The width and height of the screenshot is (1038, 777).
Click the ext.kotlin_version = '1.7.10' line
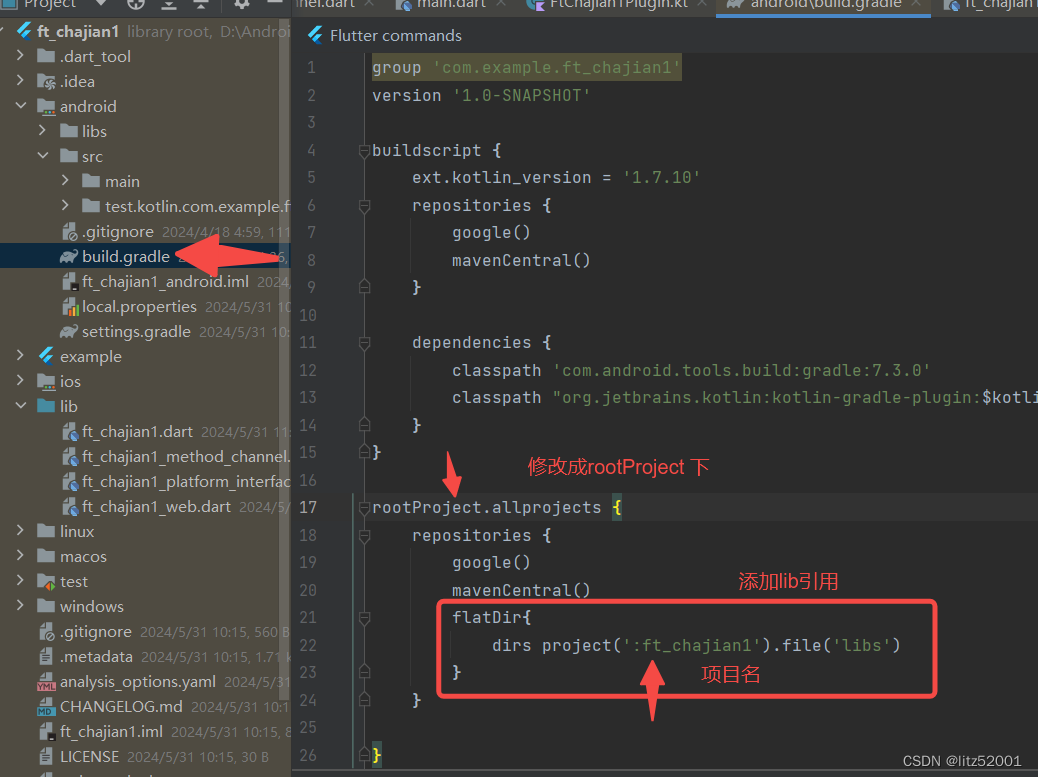click(556, 177)
